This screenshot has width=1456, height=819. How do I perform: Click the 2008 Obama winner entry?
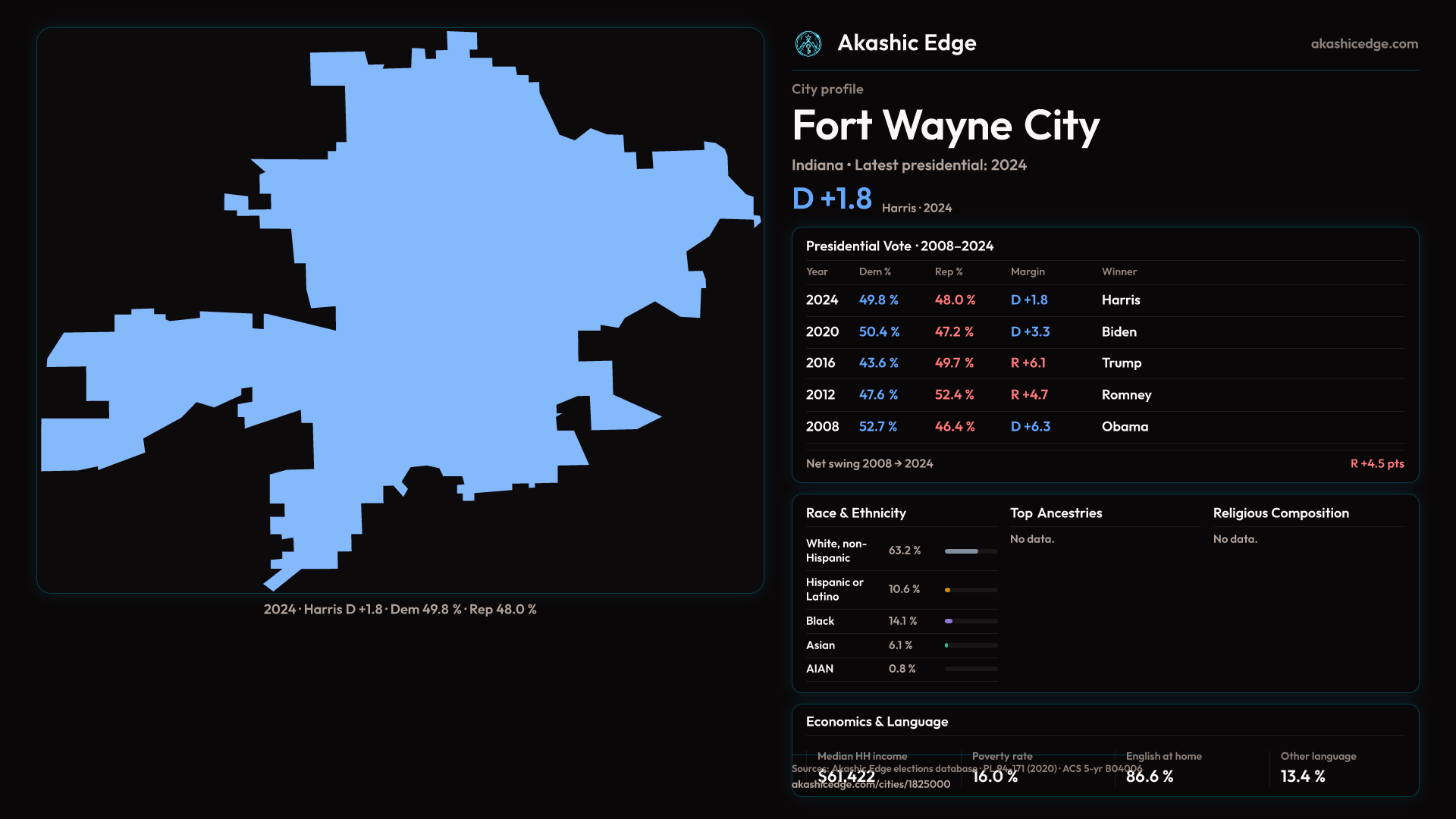(1125, 427)
